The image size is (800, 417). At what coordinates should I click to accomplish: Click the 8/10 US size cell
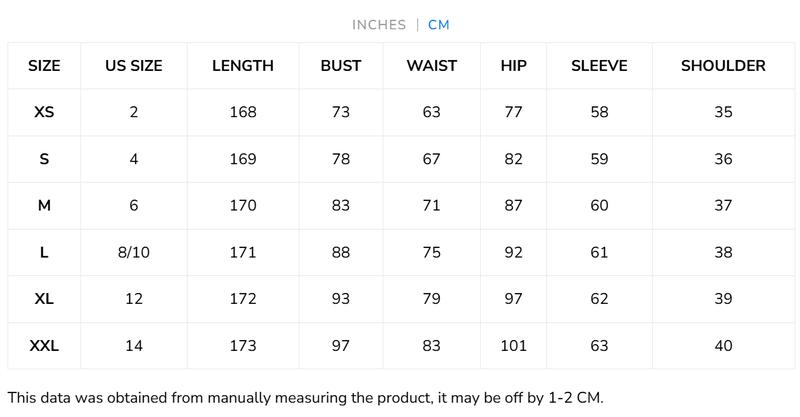click(x=134, y=253)
